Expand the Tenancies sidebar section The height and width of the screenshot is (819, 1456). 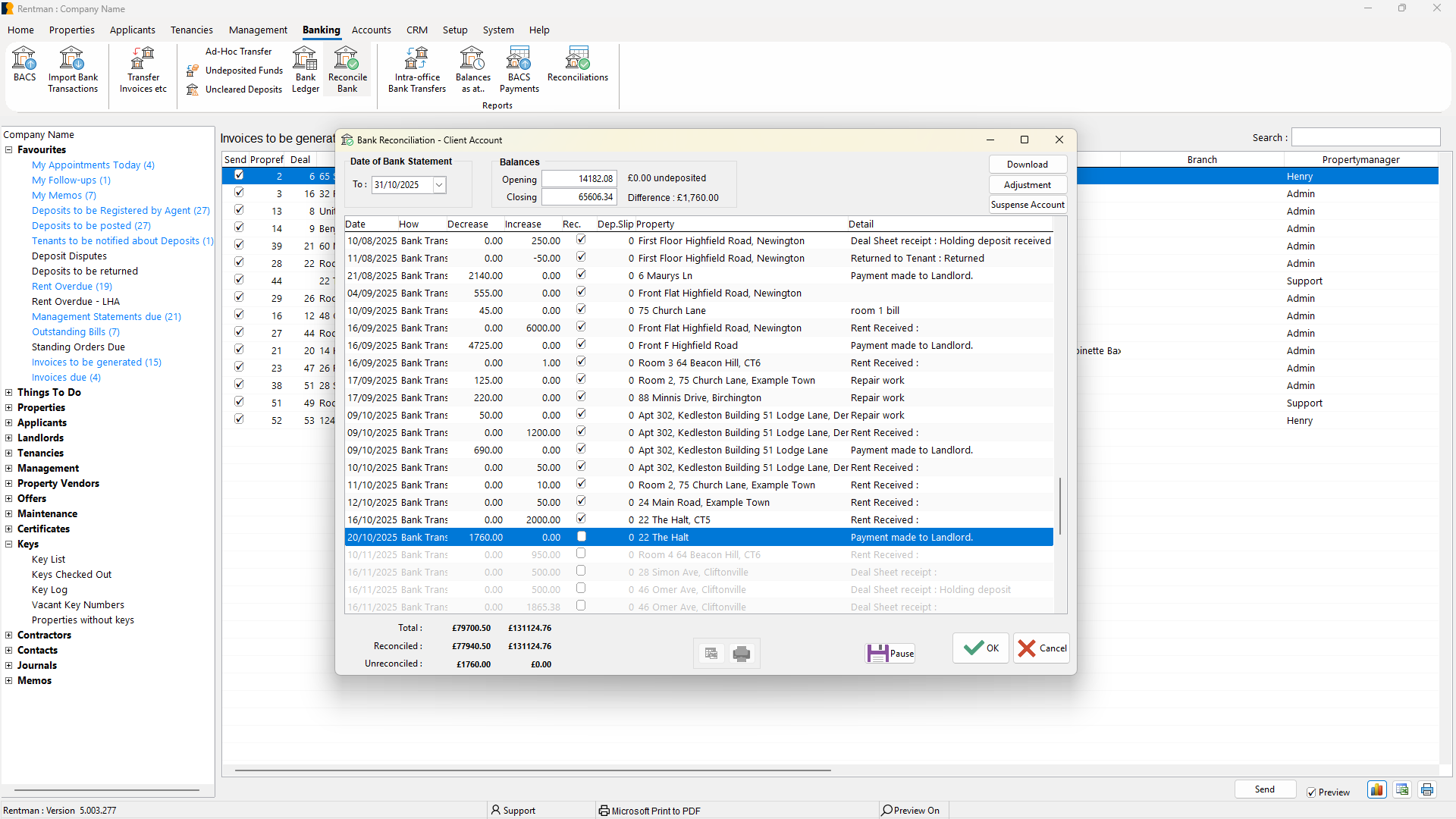tap(8, 453)
